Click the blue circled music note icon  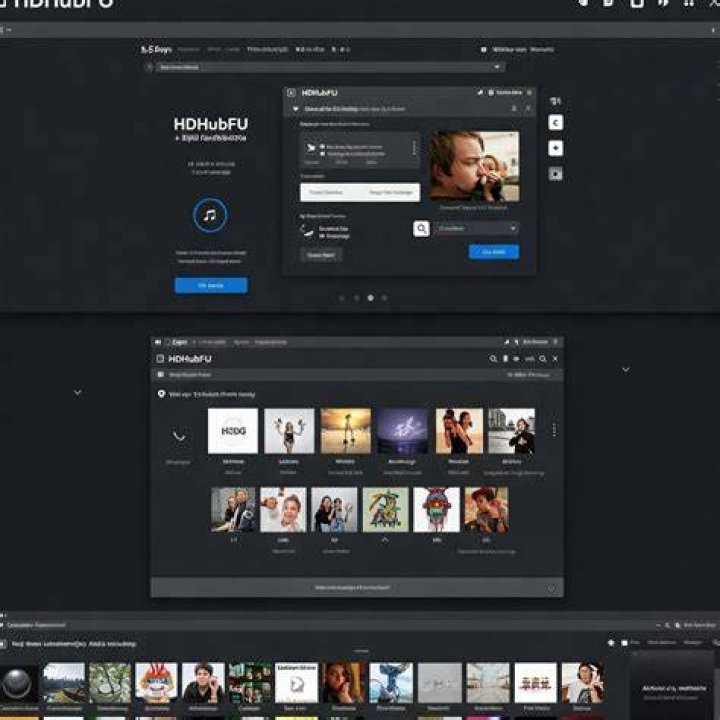pos(210,215)
